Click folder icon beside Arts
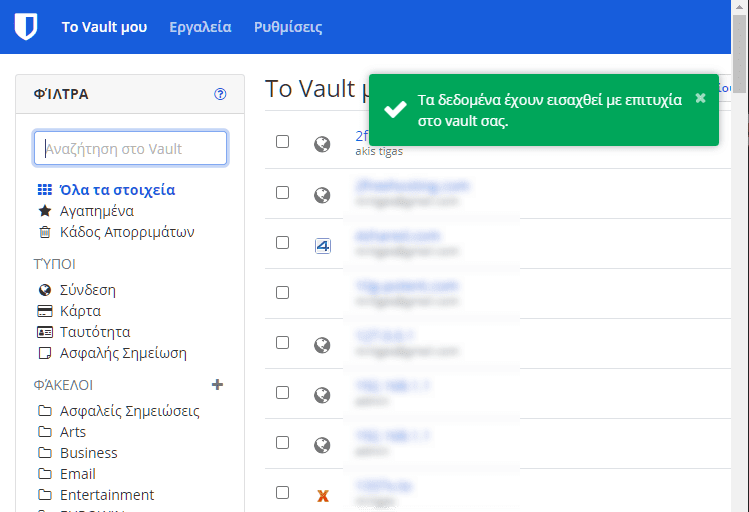 click(45, 432)
